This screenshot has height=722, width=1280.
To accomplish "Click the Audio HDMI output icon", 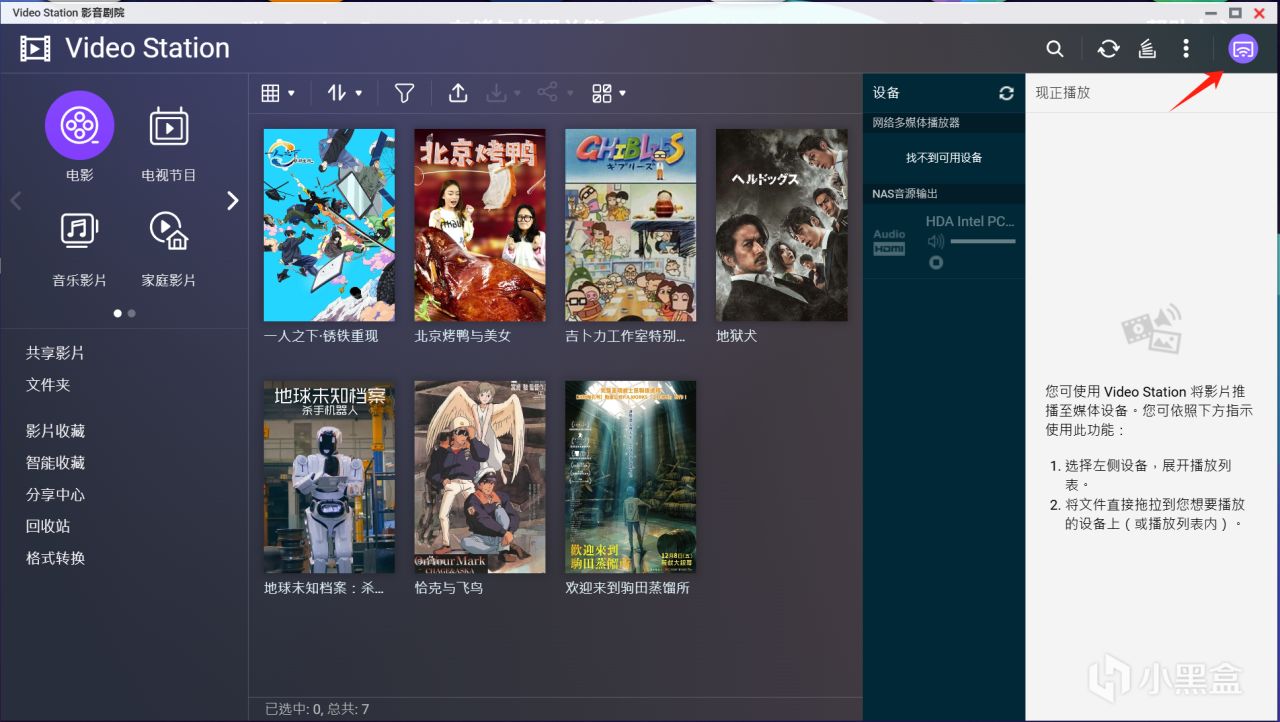I will [x=889, y=242].
